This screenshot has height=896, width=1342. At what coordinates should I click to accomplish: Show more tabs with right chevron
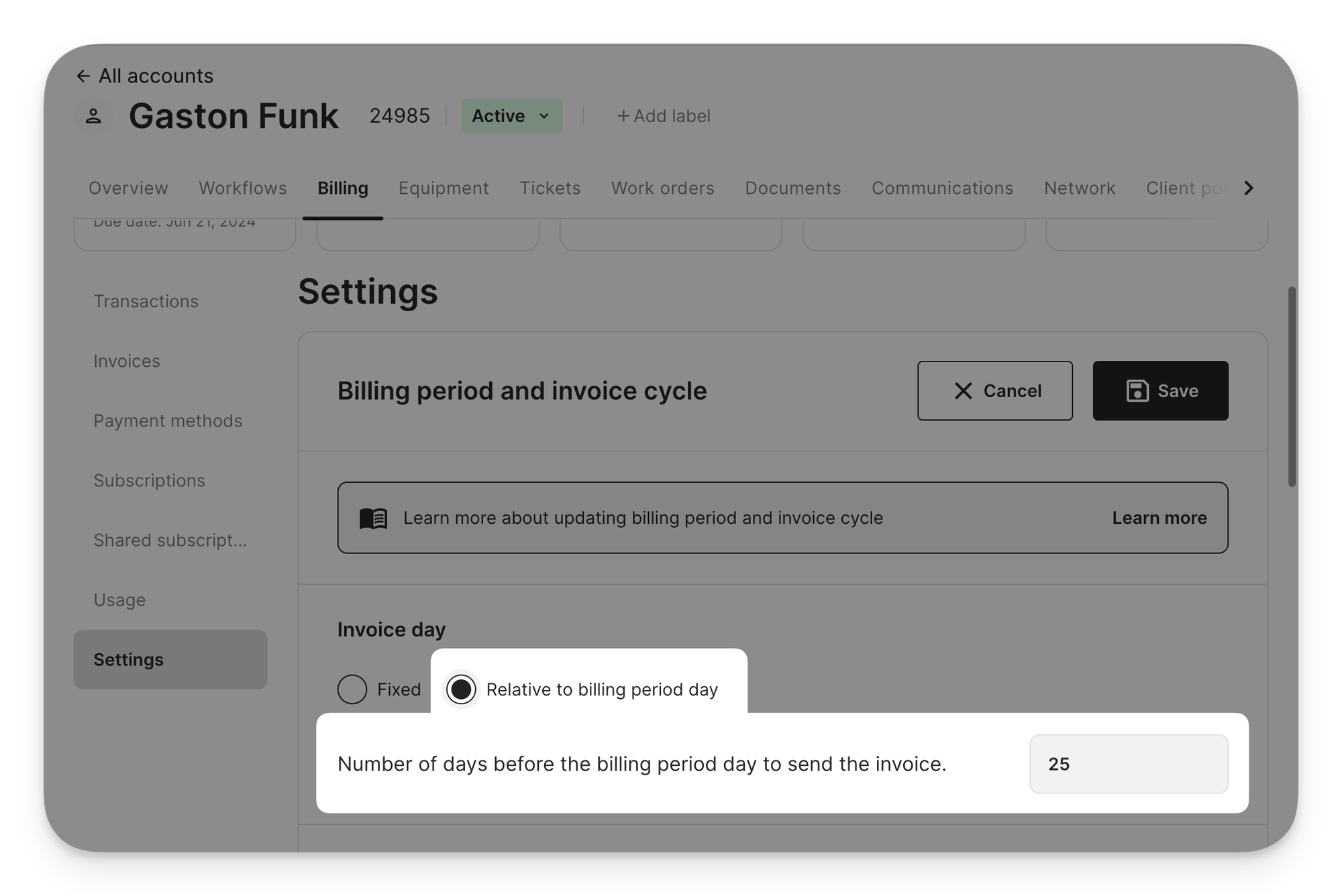point(1248,188)
